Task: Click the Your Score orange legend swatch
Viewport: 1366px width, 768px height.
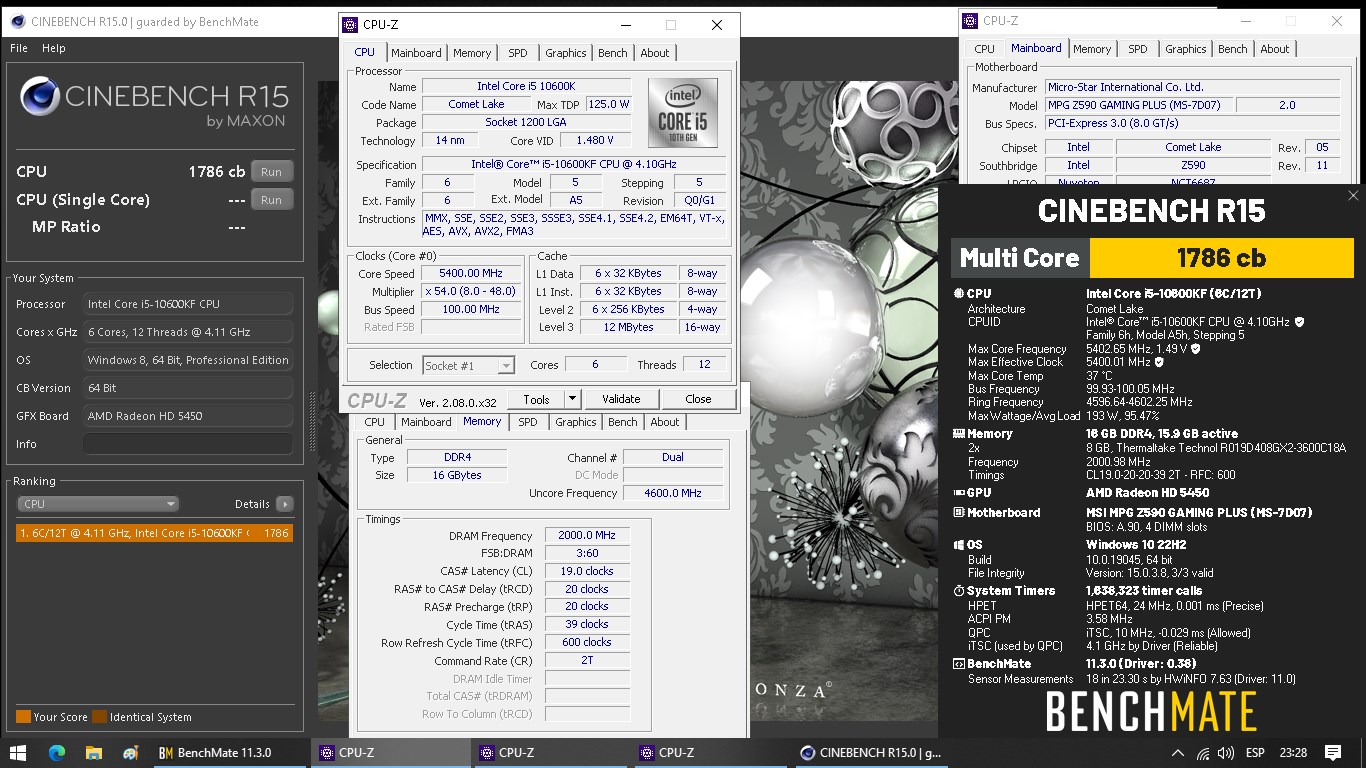Action: click(x=23, y=717)
